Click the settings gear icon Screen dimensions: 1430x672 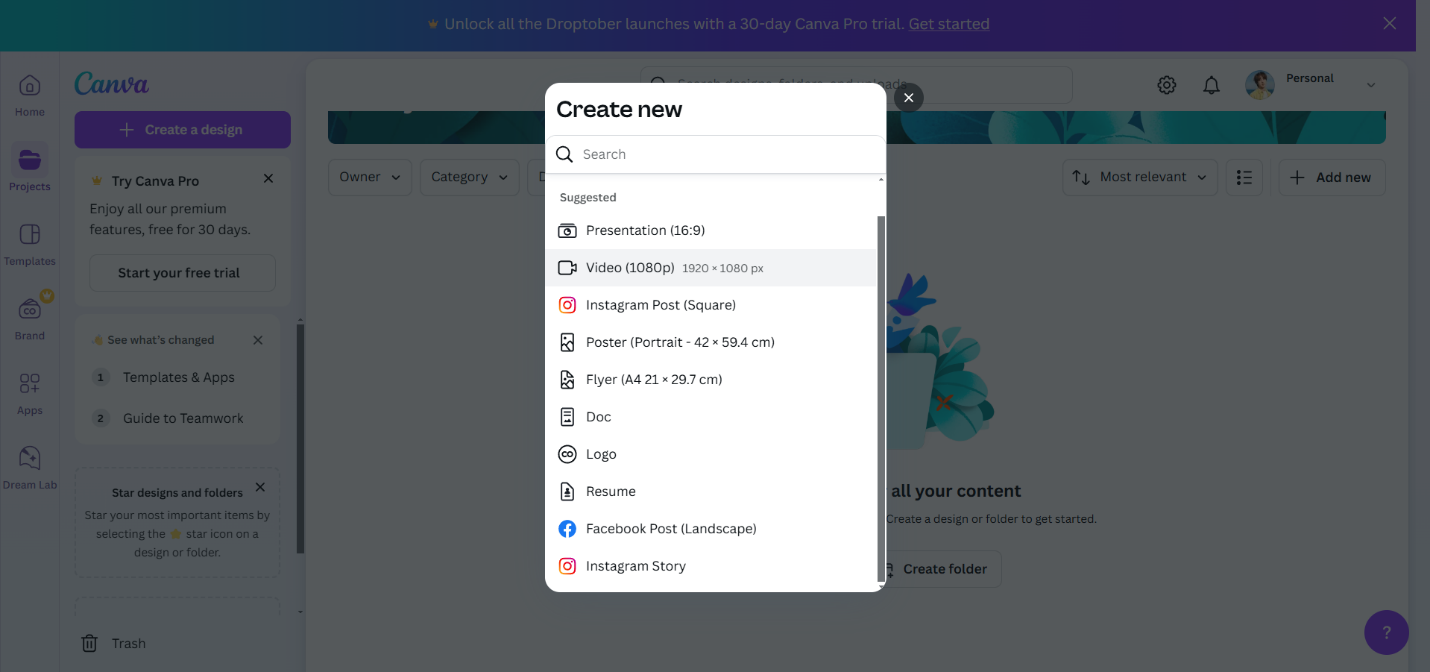(1166, 85)
